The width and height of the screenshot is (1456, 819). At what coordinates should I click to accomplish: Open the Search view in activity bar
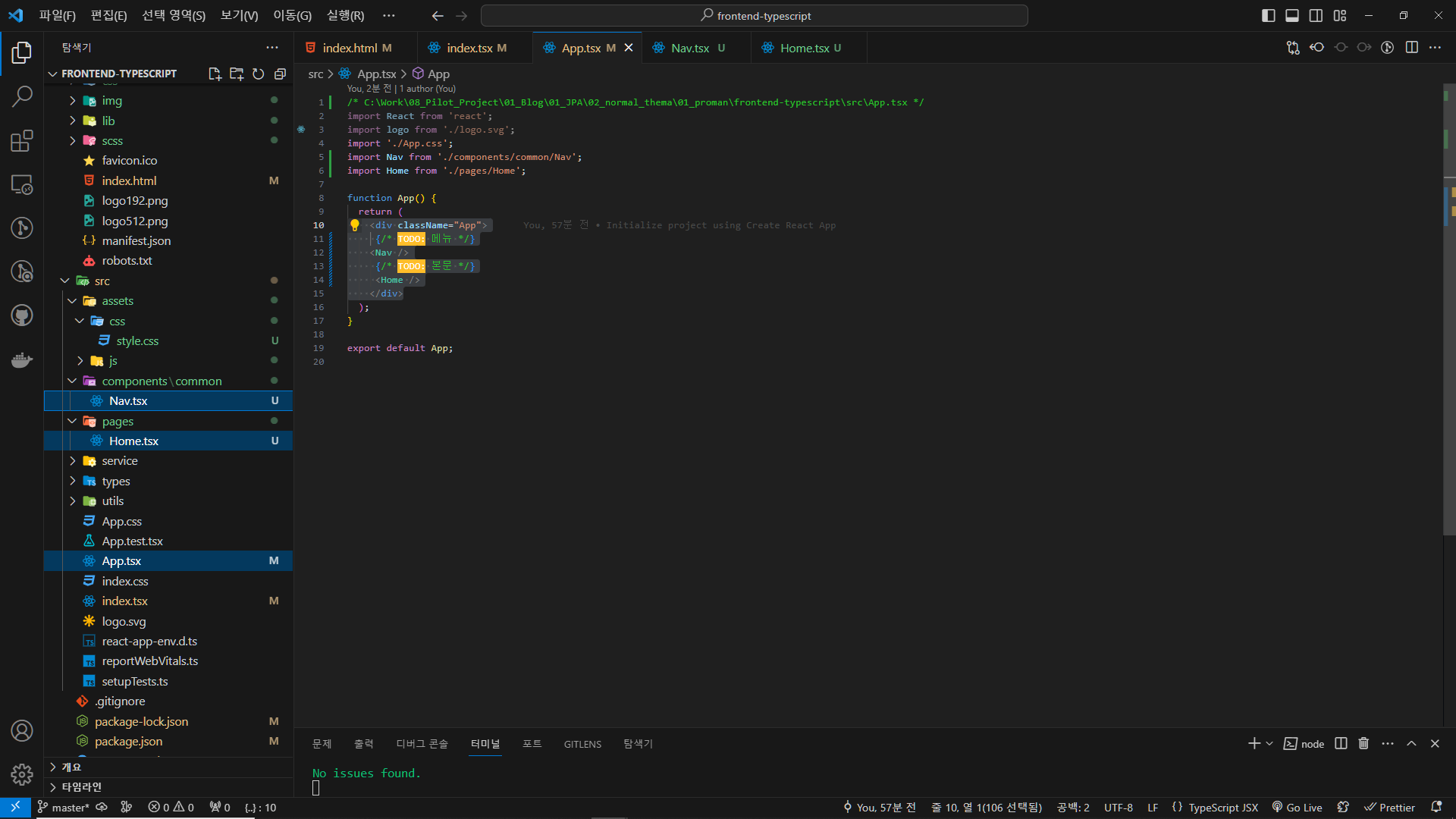click(22, 96)
